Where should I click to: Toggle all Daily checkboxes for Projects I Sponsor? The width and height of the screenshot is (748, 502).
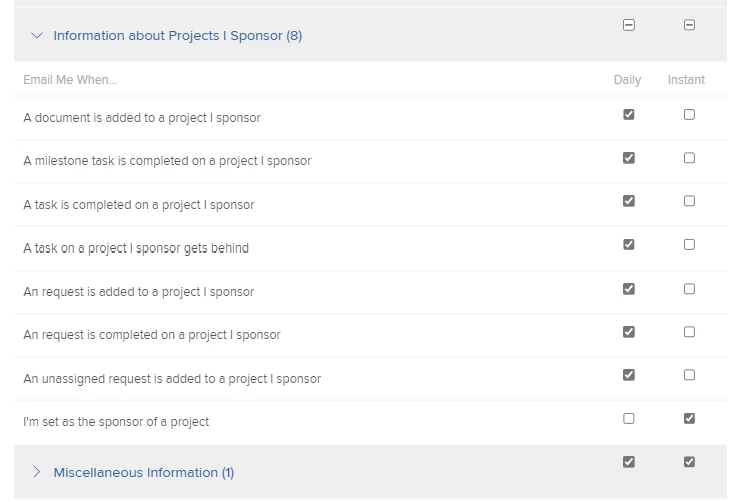(x=628, y=25)
